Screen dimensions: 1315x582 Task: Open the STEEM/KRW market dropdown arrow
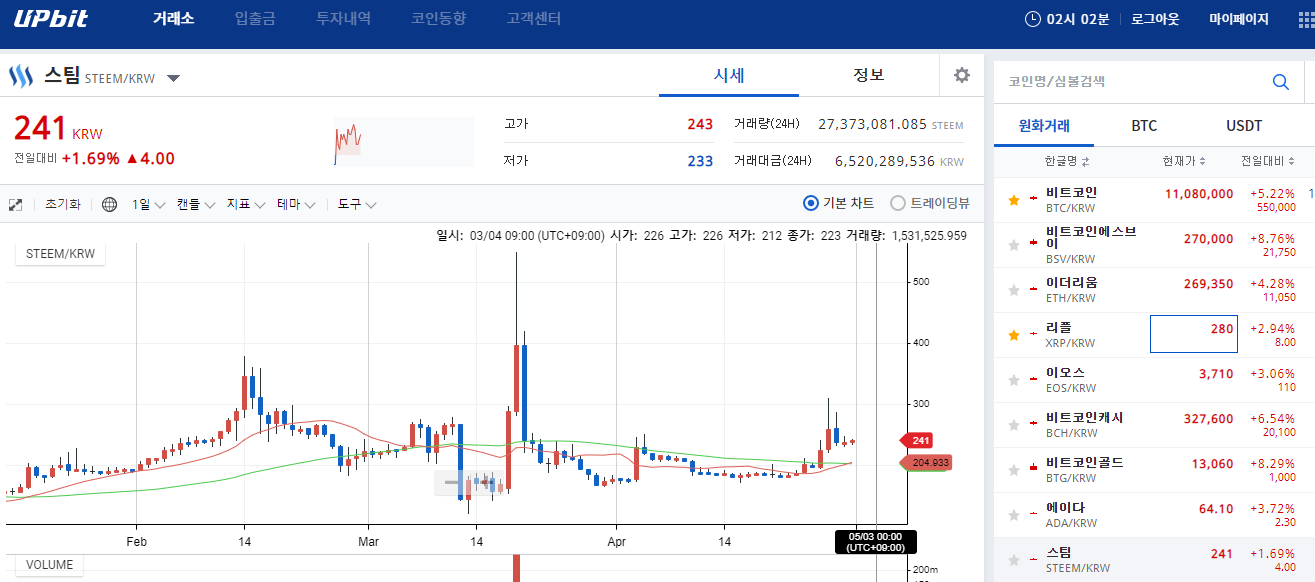pos(173,78)
